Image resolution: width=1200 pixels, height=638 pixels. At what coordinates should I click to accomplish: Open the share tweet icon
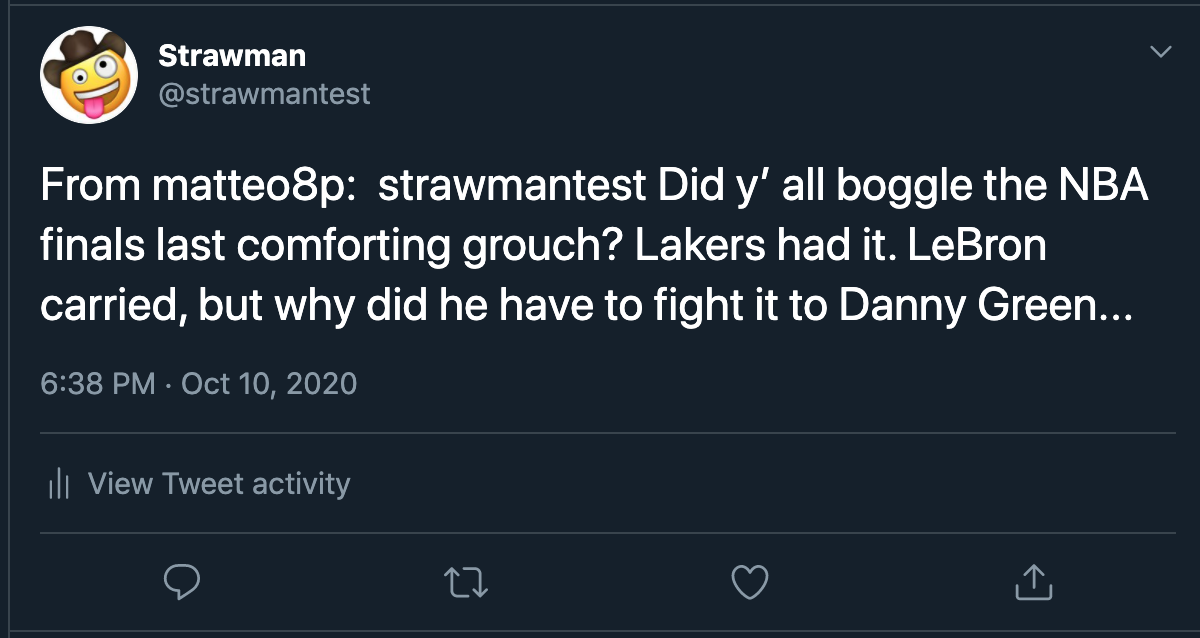click(1033, 580)
